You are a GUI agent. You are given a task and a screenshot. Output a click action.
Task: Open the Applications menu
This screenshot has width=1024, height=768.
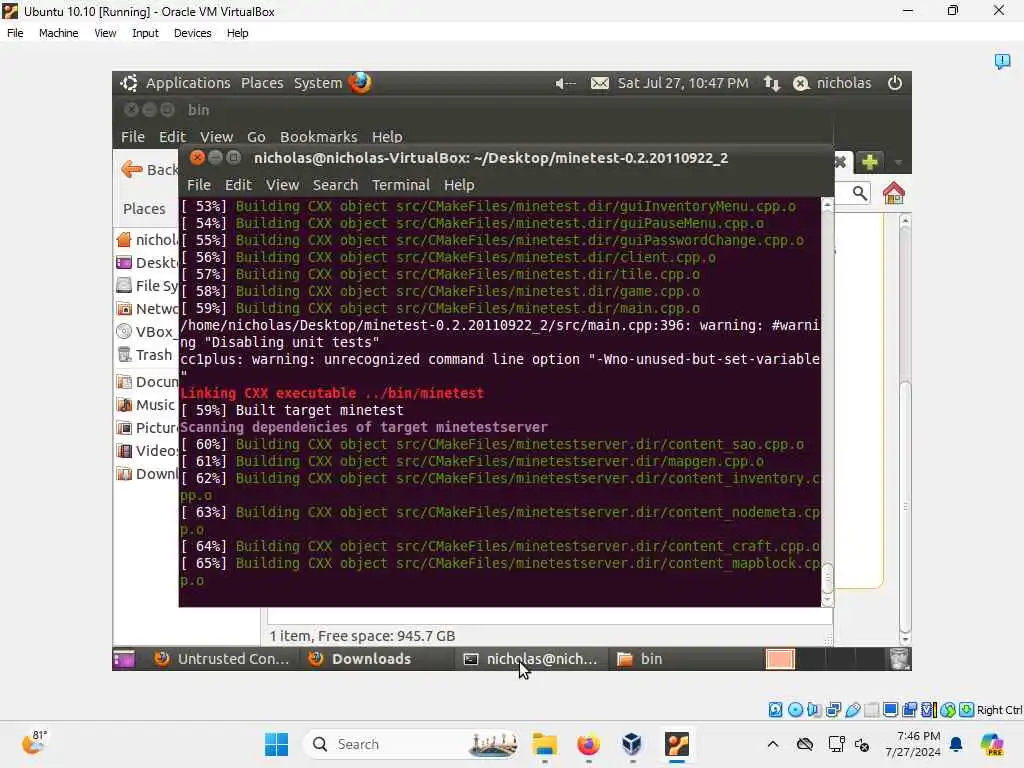pyautogui.click(x=187, y=83)
